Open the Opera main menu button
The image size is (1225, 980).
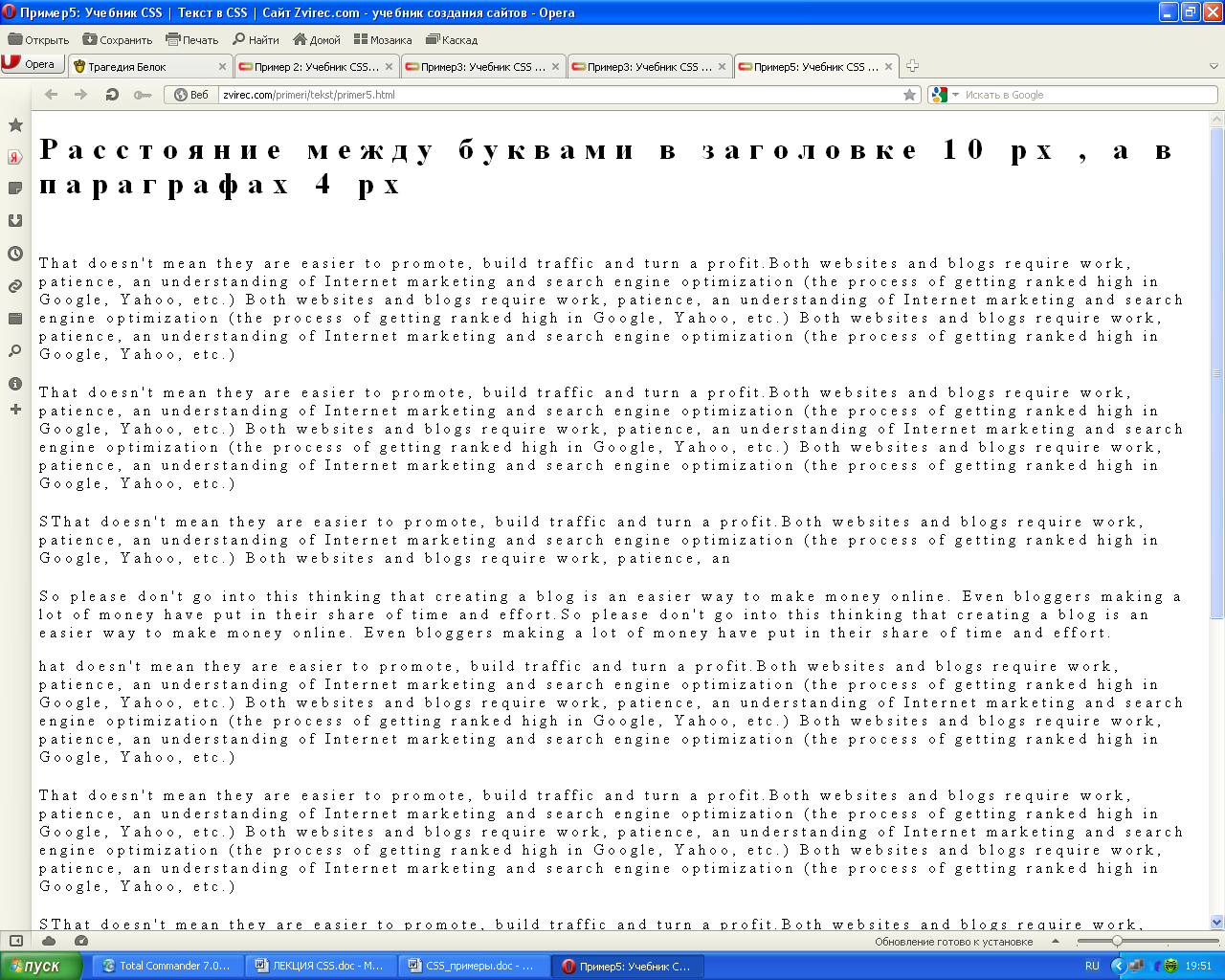(33, 64)
